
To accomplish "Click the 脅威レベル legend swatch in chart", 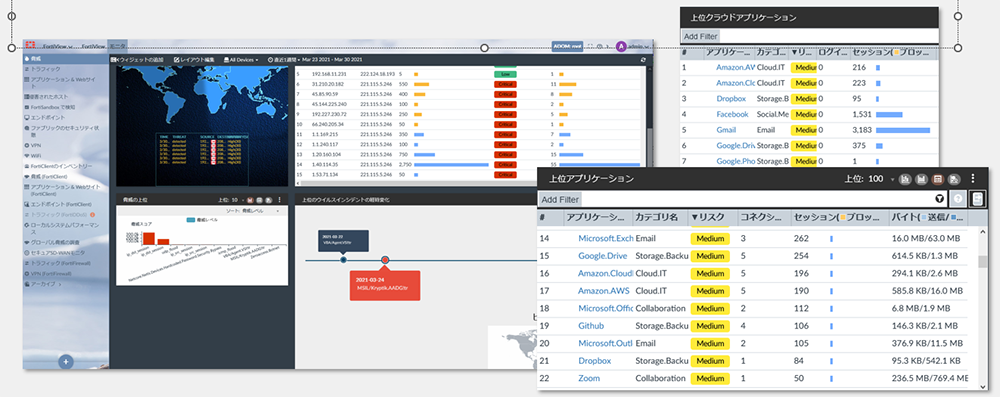I will (191, 220).
